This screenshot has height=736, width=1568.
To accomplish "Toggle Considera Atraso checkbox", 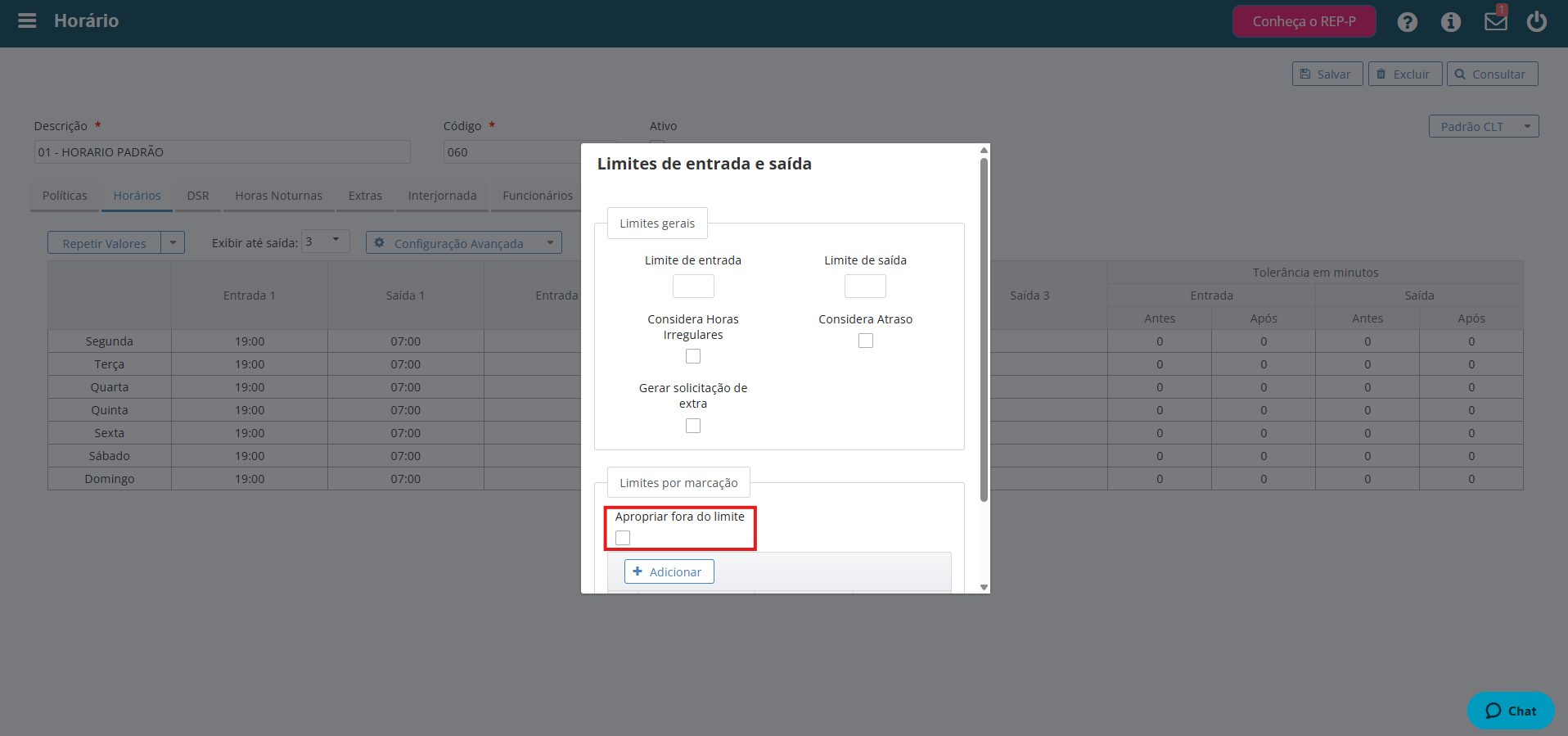I will point(866,341).
